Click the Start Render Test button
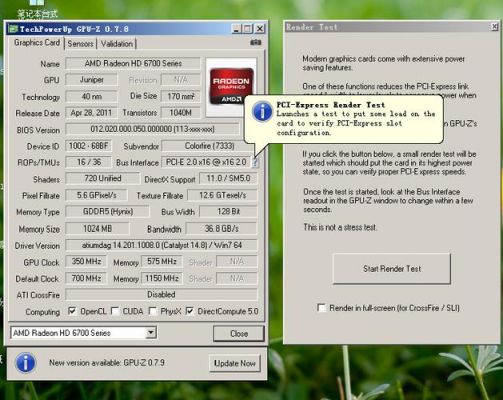The height and width of the screenshot is (400, 503). (392, 269)
